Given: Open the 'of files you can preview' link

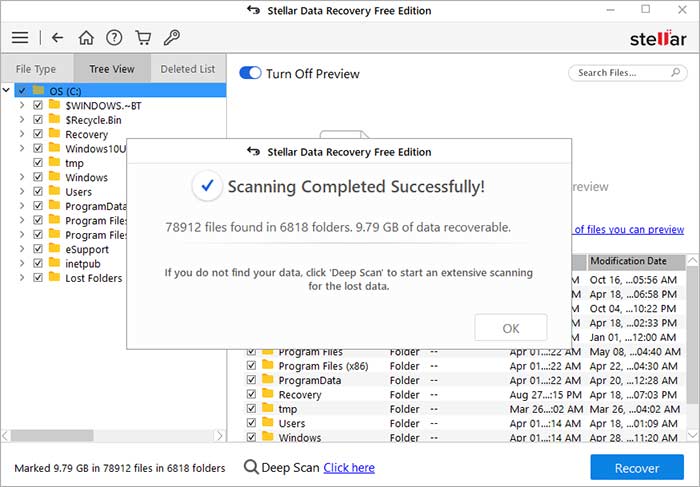Looking at the screenshot, I should 629,229.
